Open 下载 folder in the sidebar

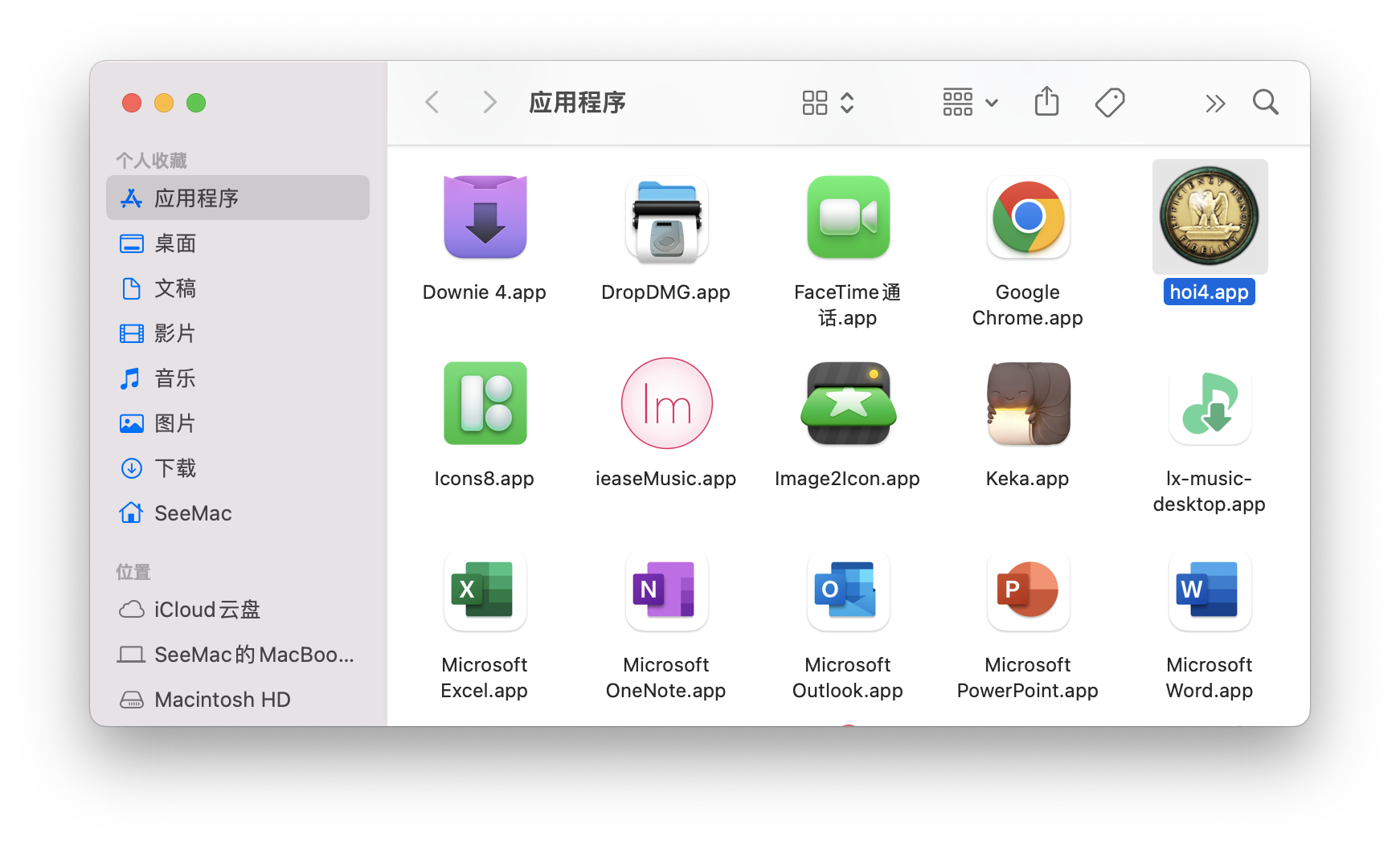click(175, 468)
